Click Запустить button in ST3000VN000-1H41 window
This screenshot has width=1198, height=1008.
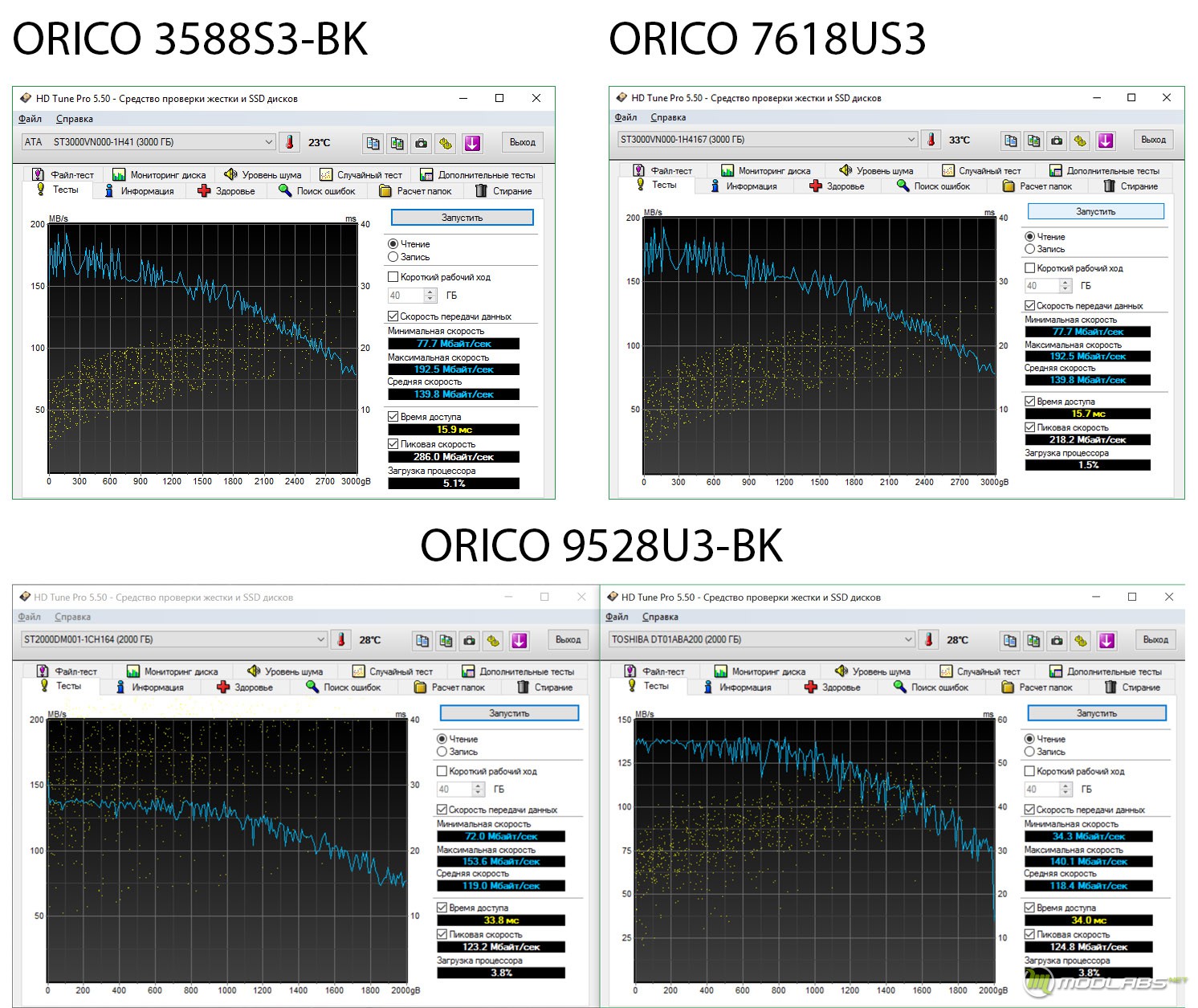(462, 218)
